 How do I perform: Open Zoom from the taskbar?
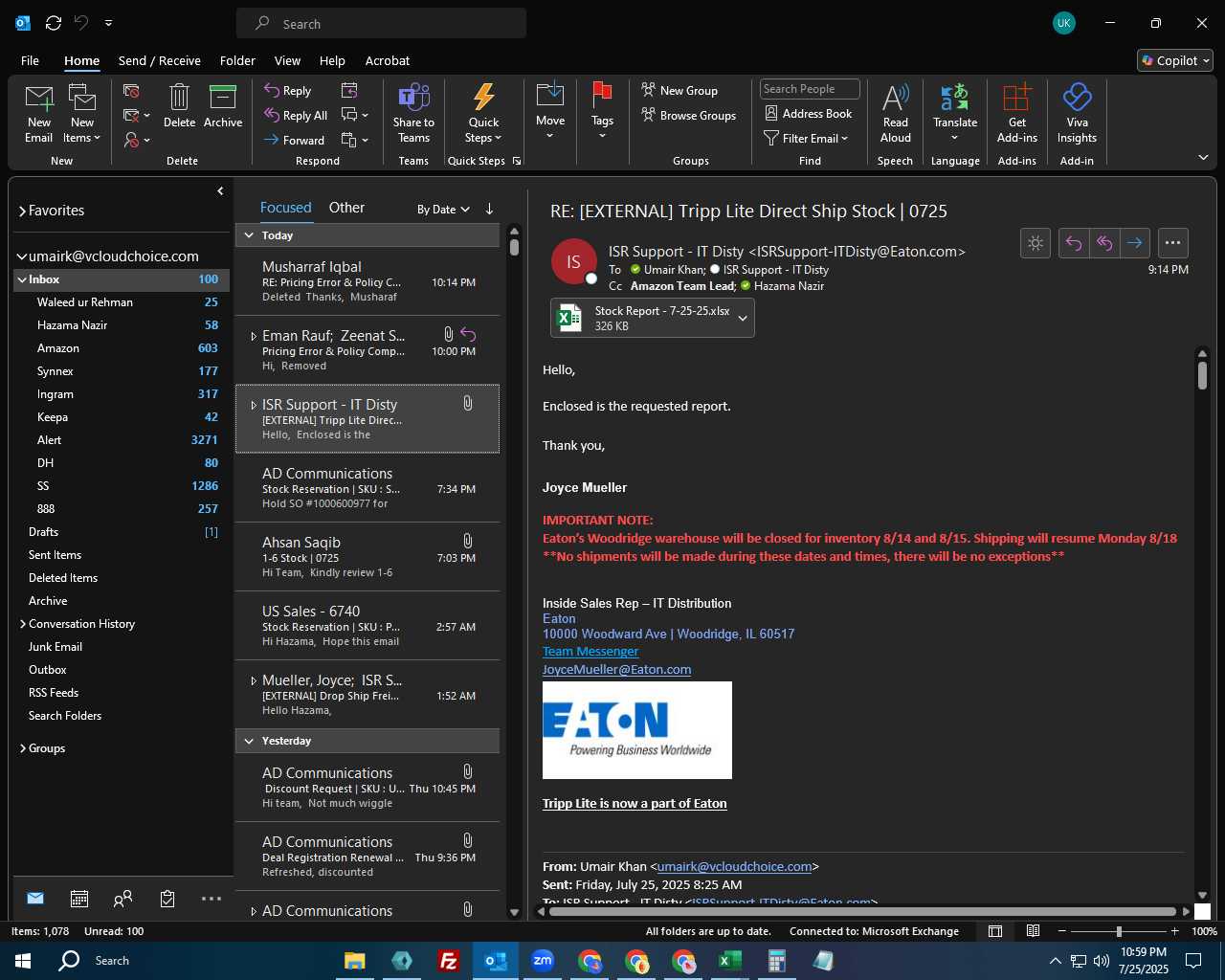pos(543,961)
